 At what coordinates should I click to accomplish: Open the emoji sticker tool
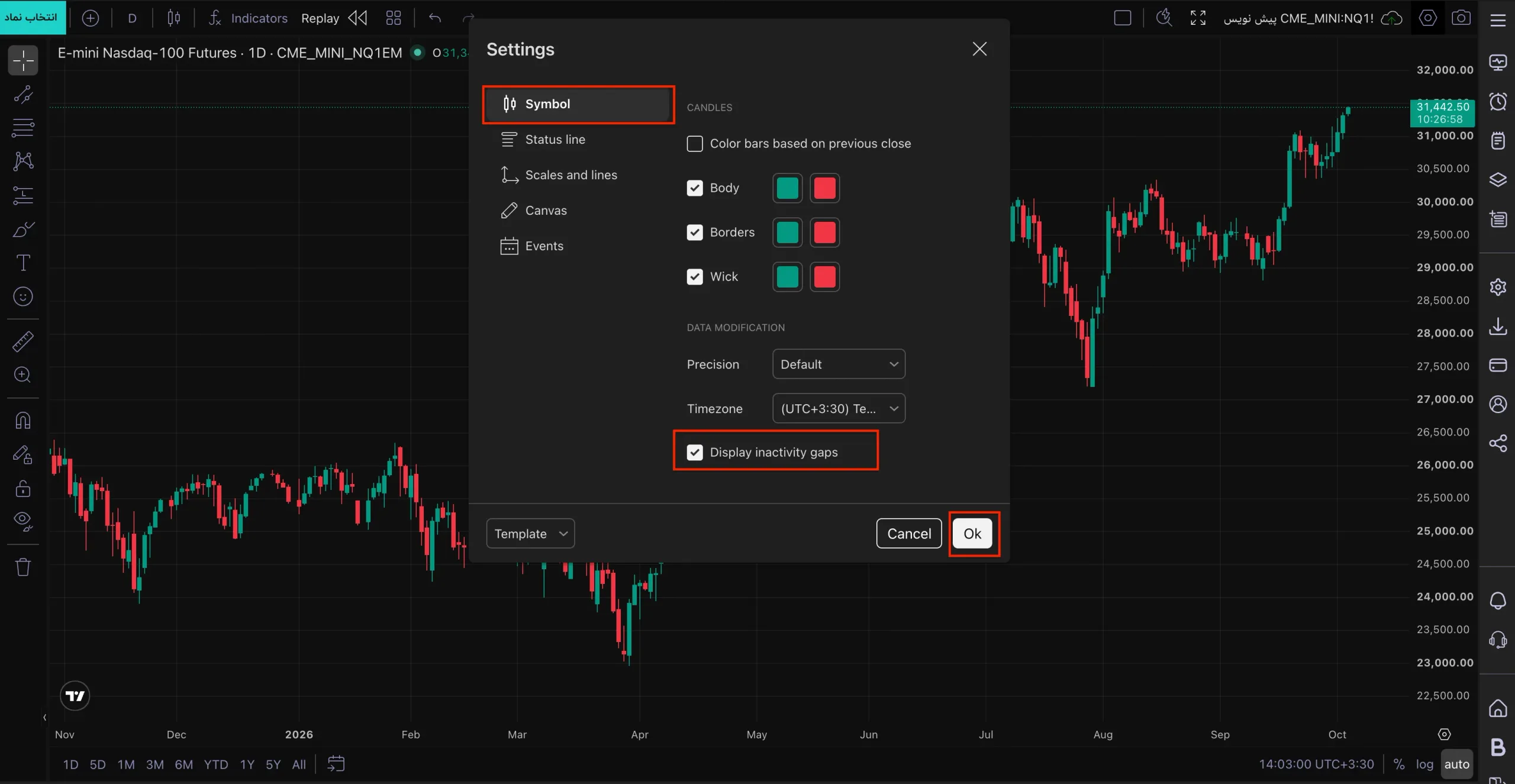tap(23, 296)
